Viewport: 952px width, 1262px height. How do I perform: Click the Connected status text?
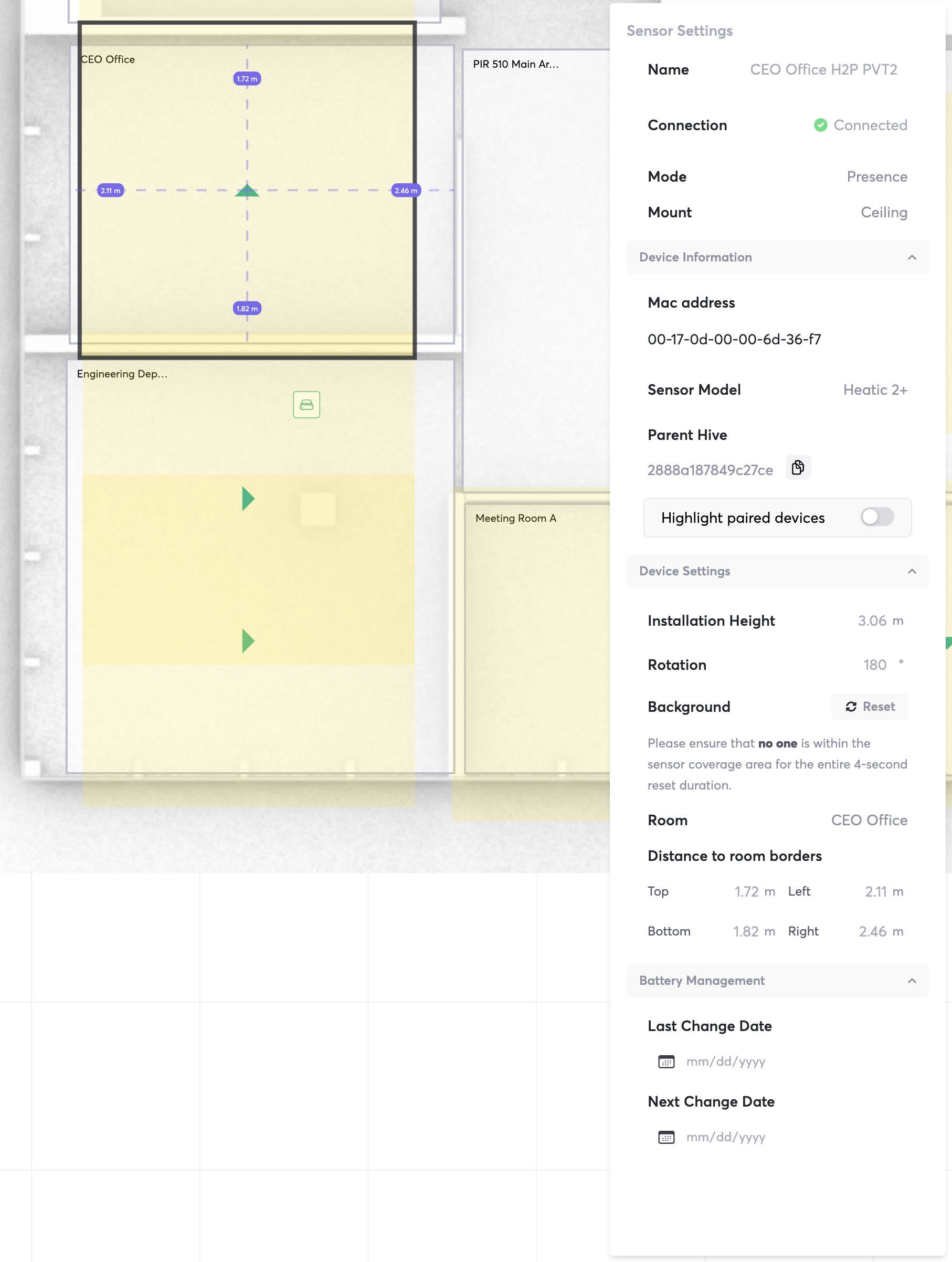[x=870, y=125]
